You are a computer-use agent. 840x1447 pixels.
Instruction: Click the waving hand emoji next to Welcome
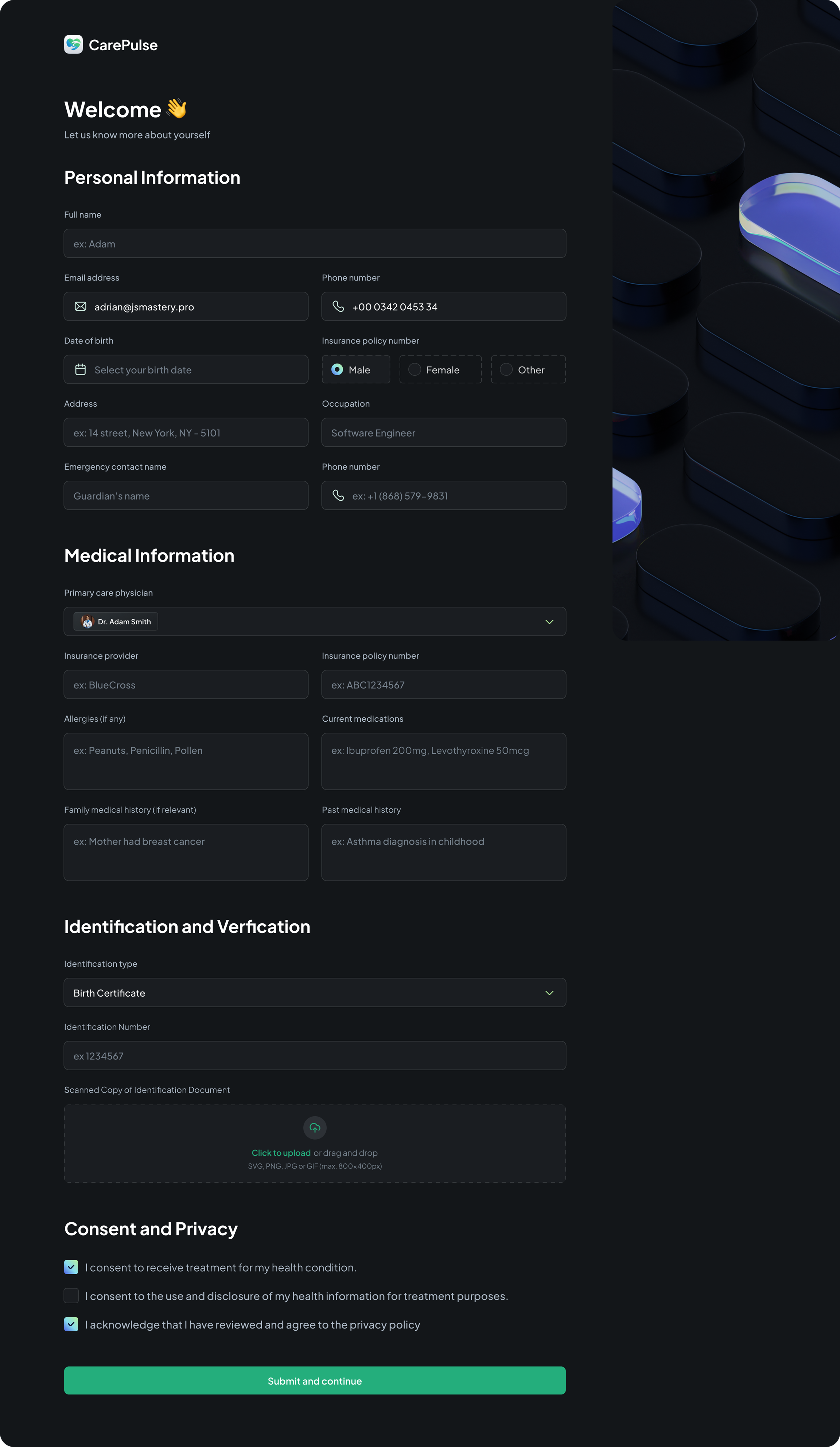(177, 109)
